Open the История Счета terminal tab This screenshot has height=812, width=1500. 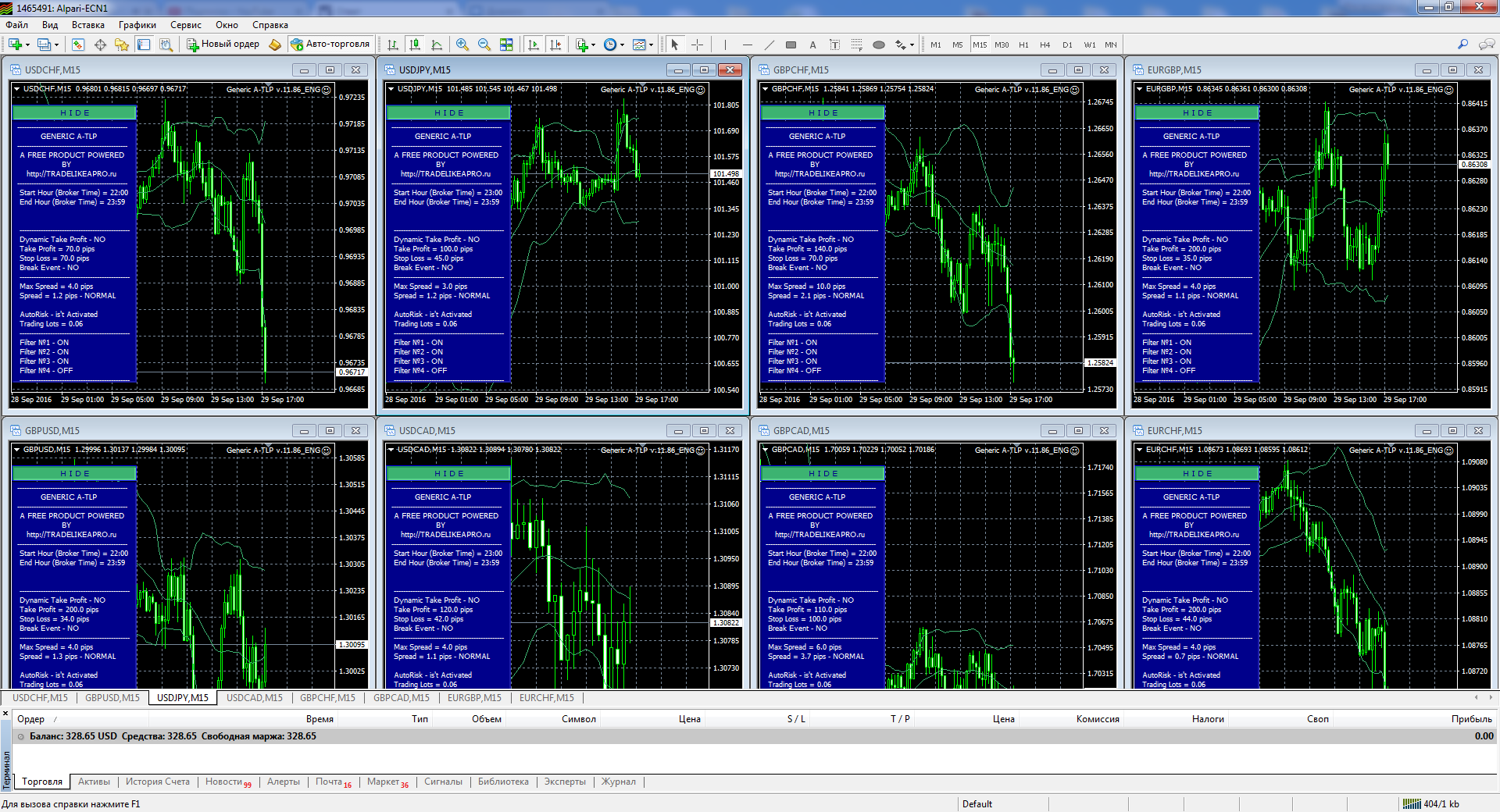pos(158,782)
